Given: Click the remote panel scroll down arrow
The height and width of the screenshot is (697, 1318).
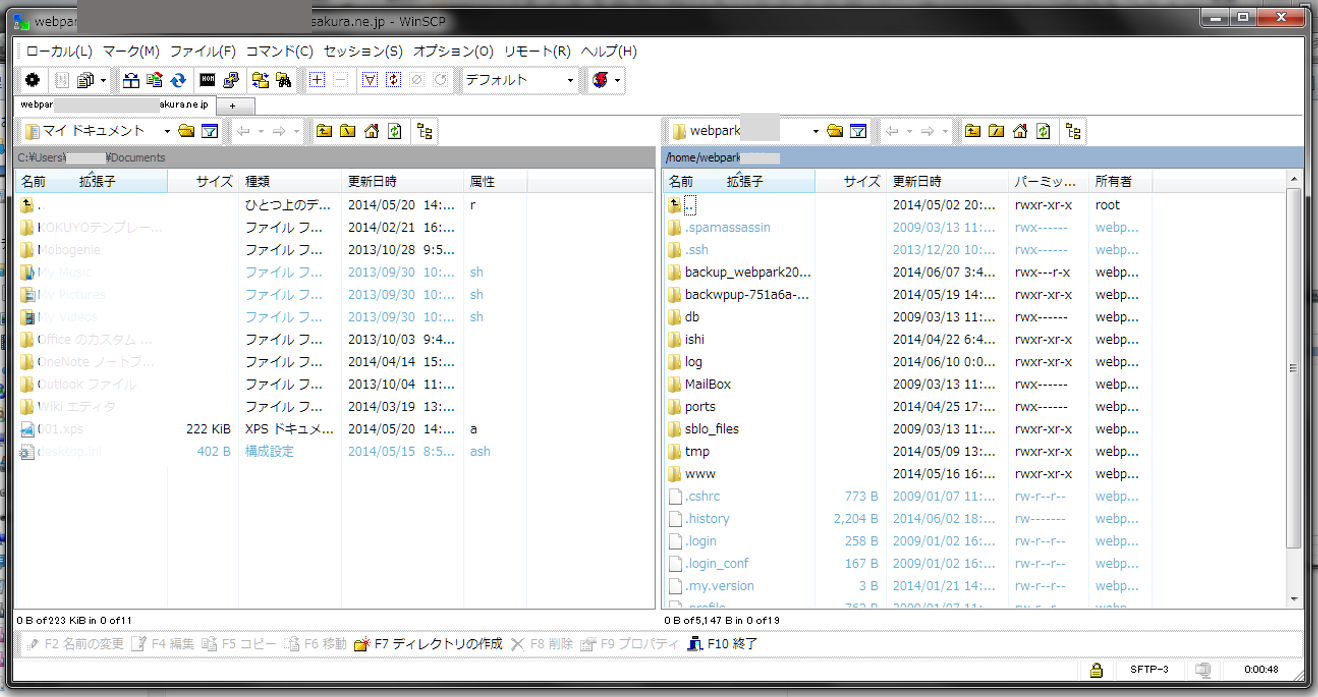Looking at the screenshot, I should (x=1294, y=598).
